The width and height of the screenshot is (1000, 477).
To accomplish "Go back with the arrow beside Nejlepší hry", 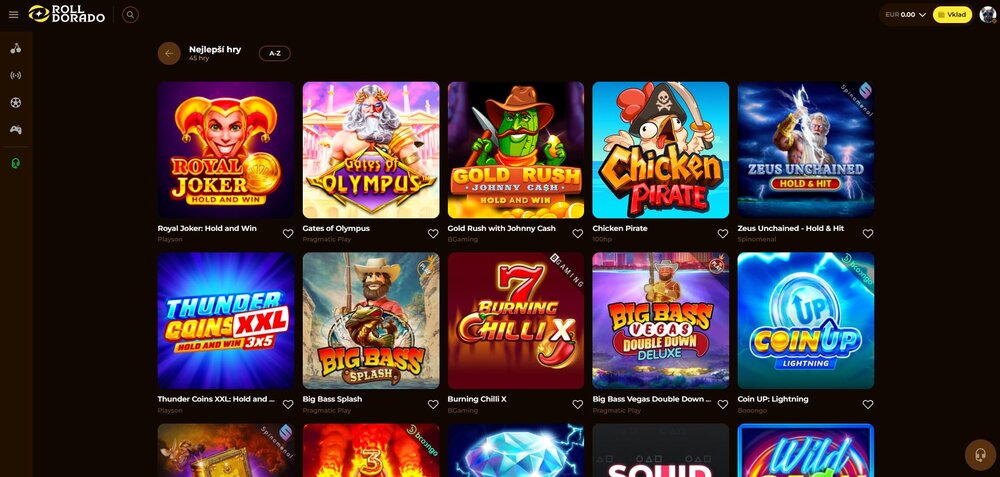I will (x=169, y=54).
